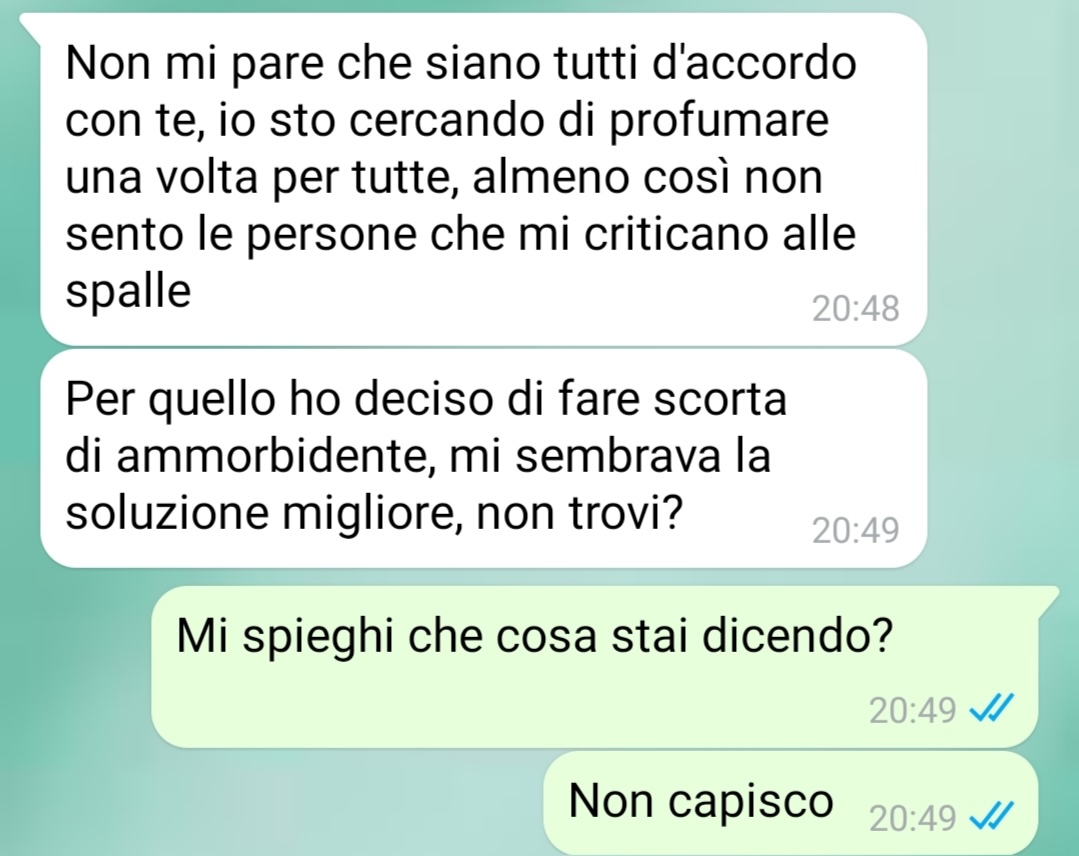Select the message starting "Non mi pare che"
This screenshot has width=1079, height=856.
tap(484, 179)
